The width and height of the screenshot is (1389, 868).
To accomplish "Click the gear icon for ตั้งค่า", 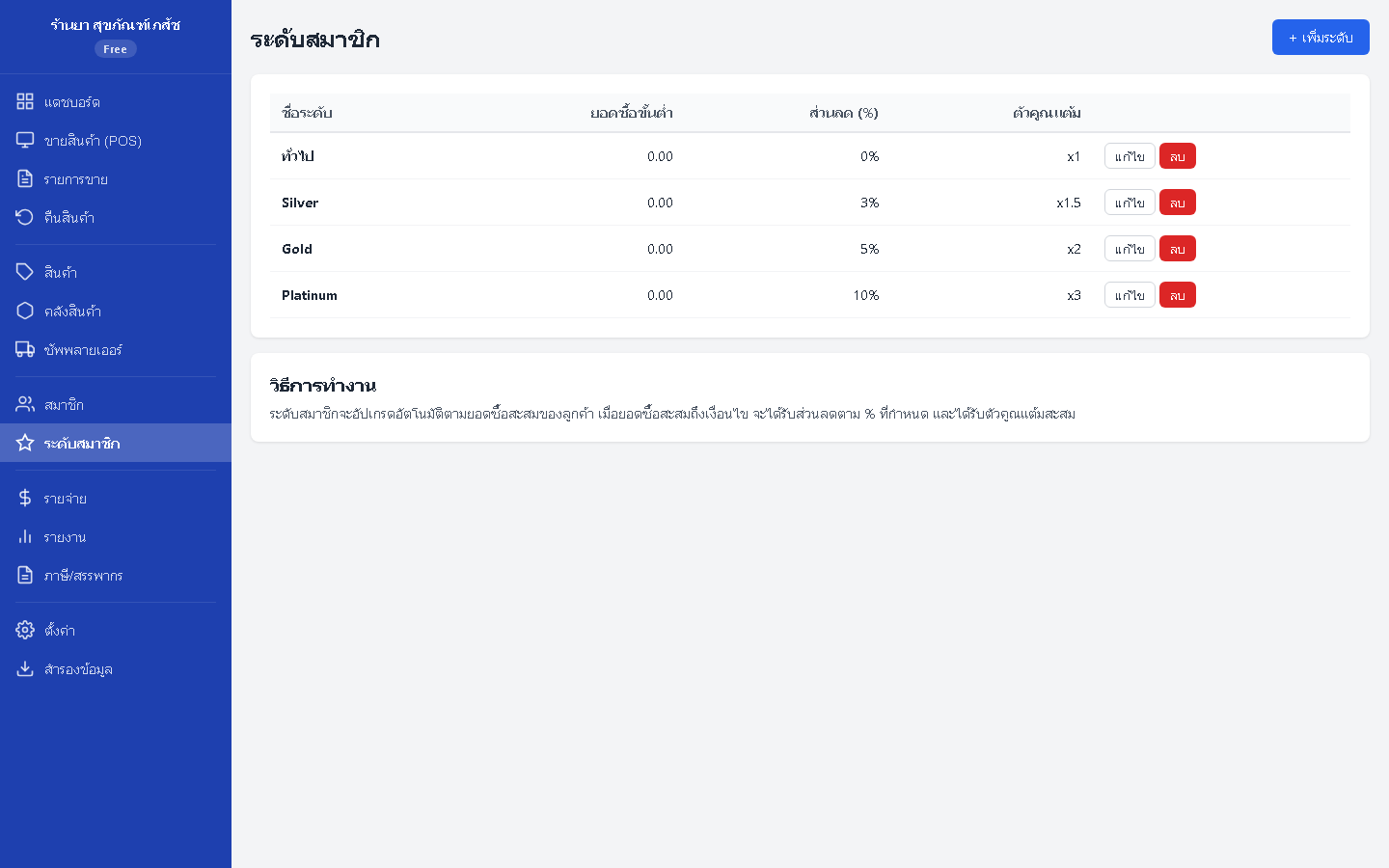I will pos(25,630).
